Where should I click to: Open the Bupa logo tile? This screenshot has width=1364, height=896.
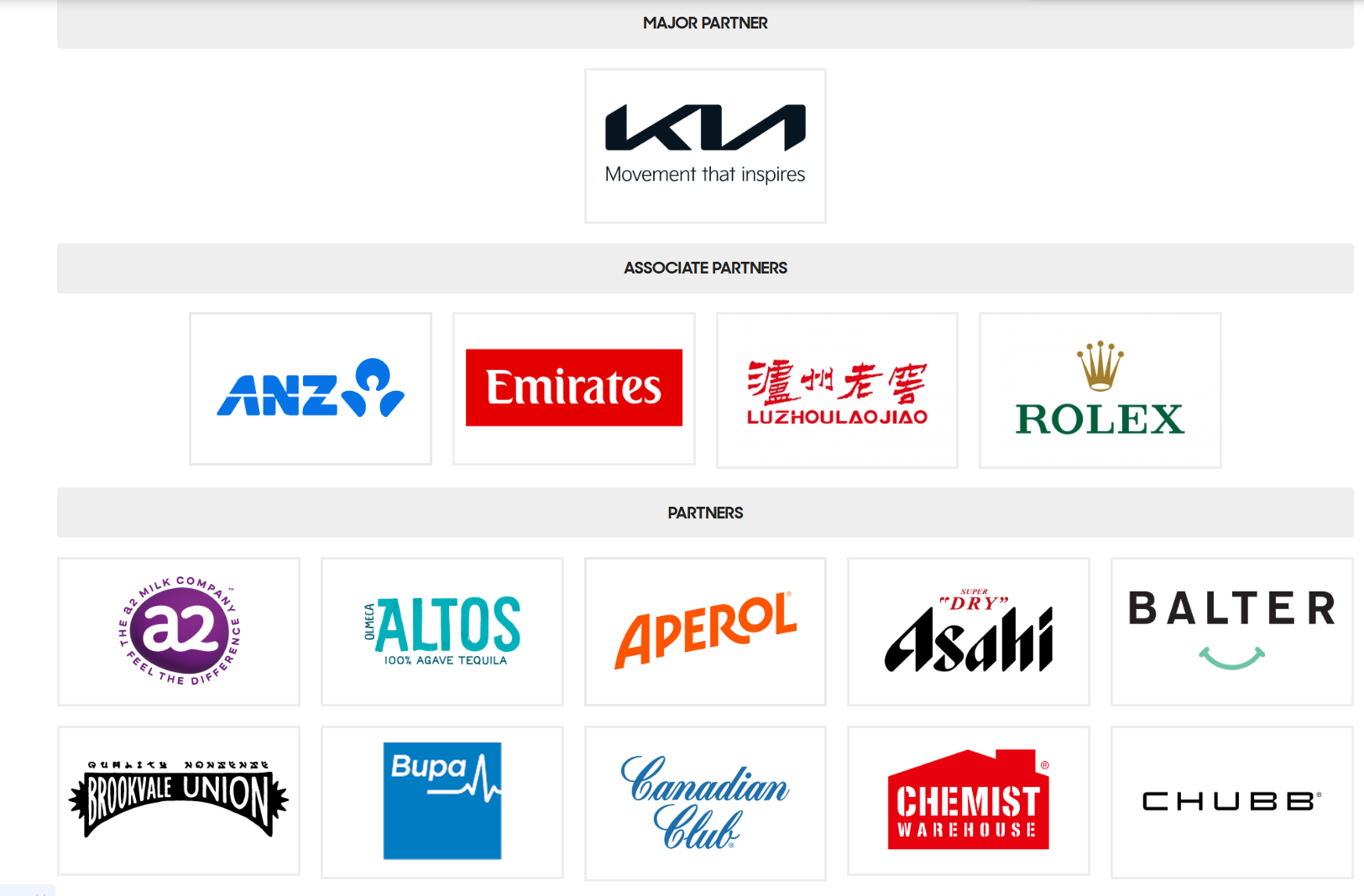[x=442, y=803]
